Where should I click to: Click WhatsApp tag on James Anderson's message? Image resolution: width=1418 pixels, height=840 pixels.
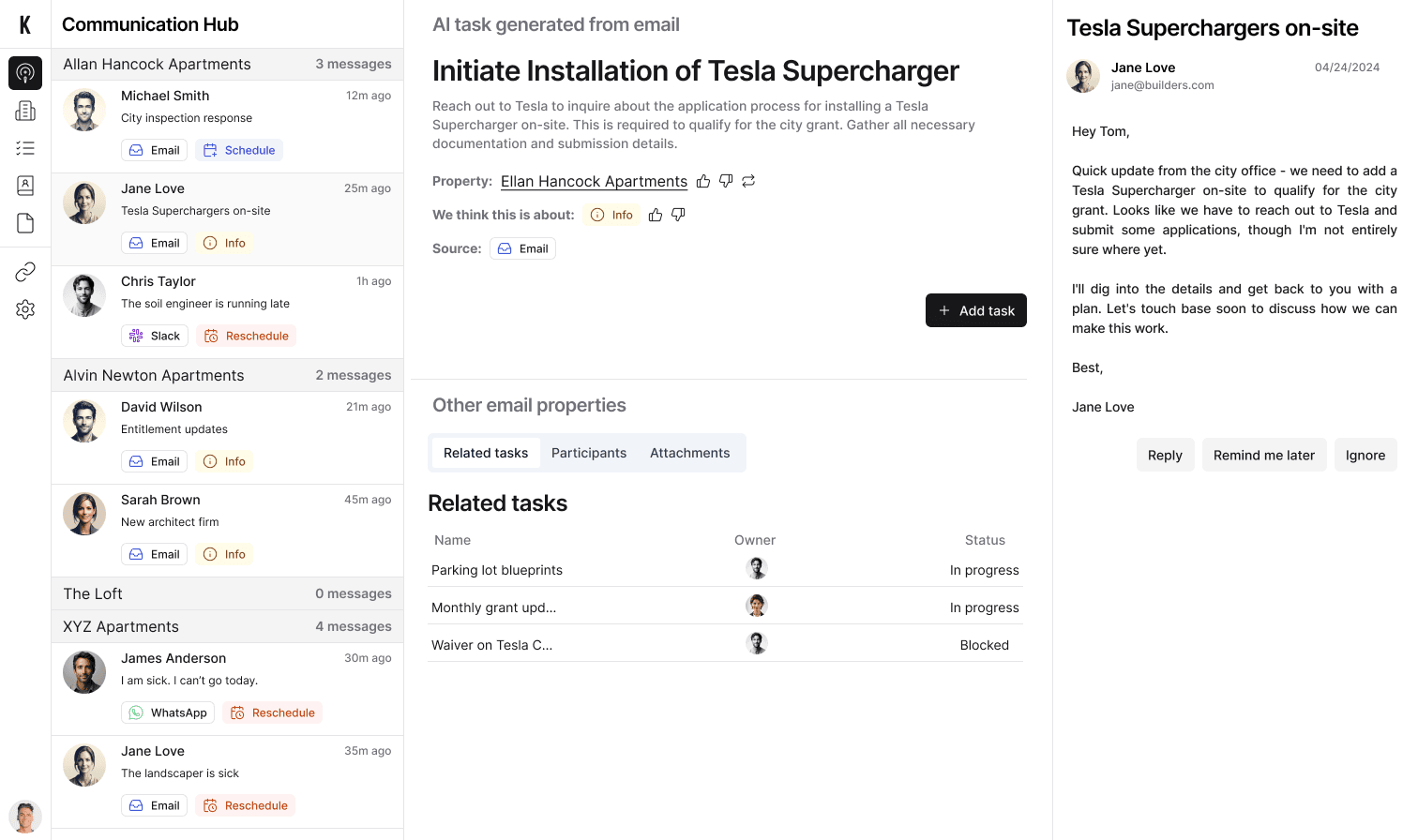[168, 712]
